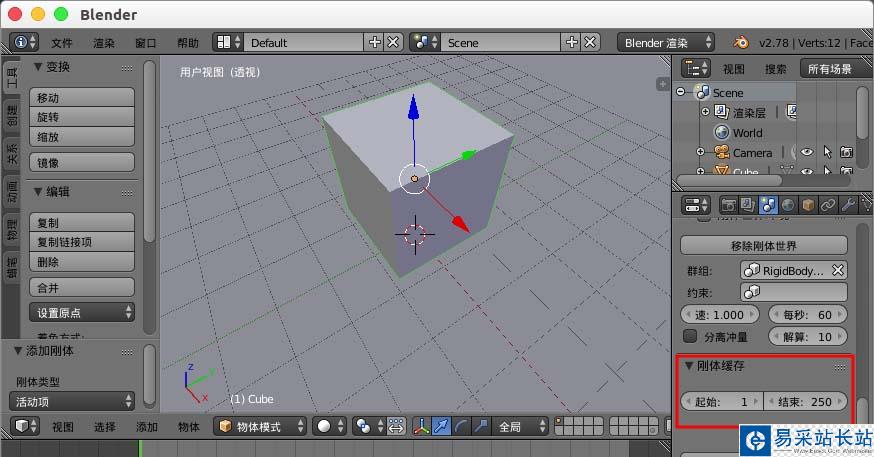
Task: Switch to World properties tab
Action: pos(788,205)
